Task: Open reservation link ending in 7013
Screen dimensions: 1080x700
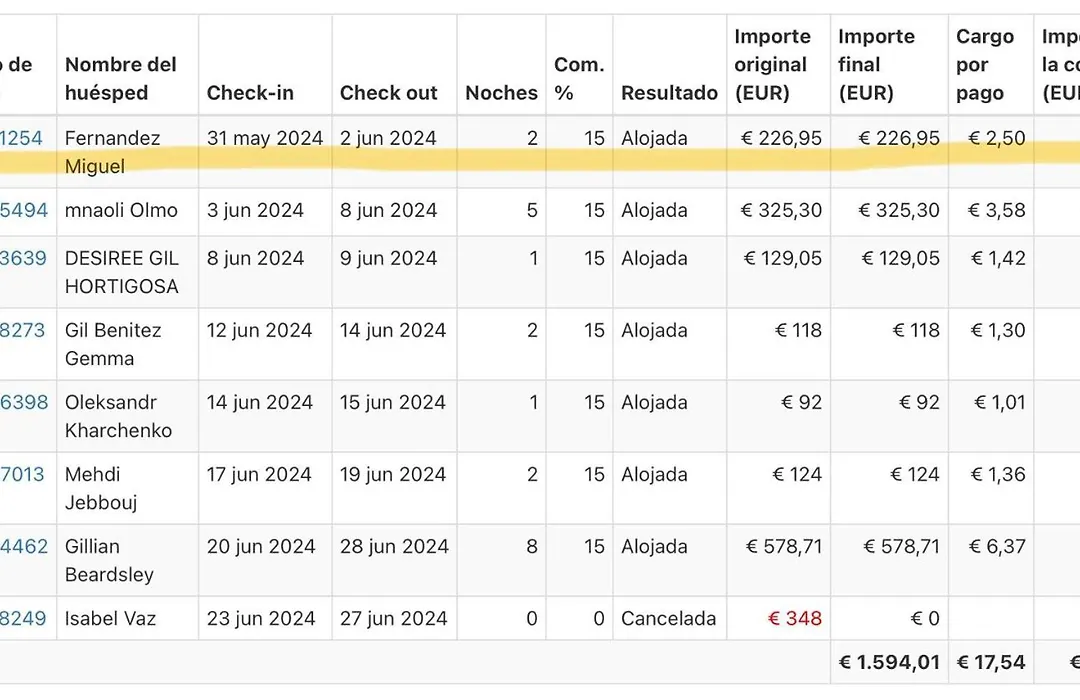Action: coord(22,474)
